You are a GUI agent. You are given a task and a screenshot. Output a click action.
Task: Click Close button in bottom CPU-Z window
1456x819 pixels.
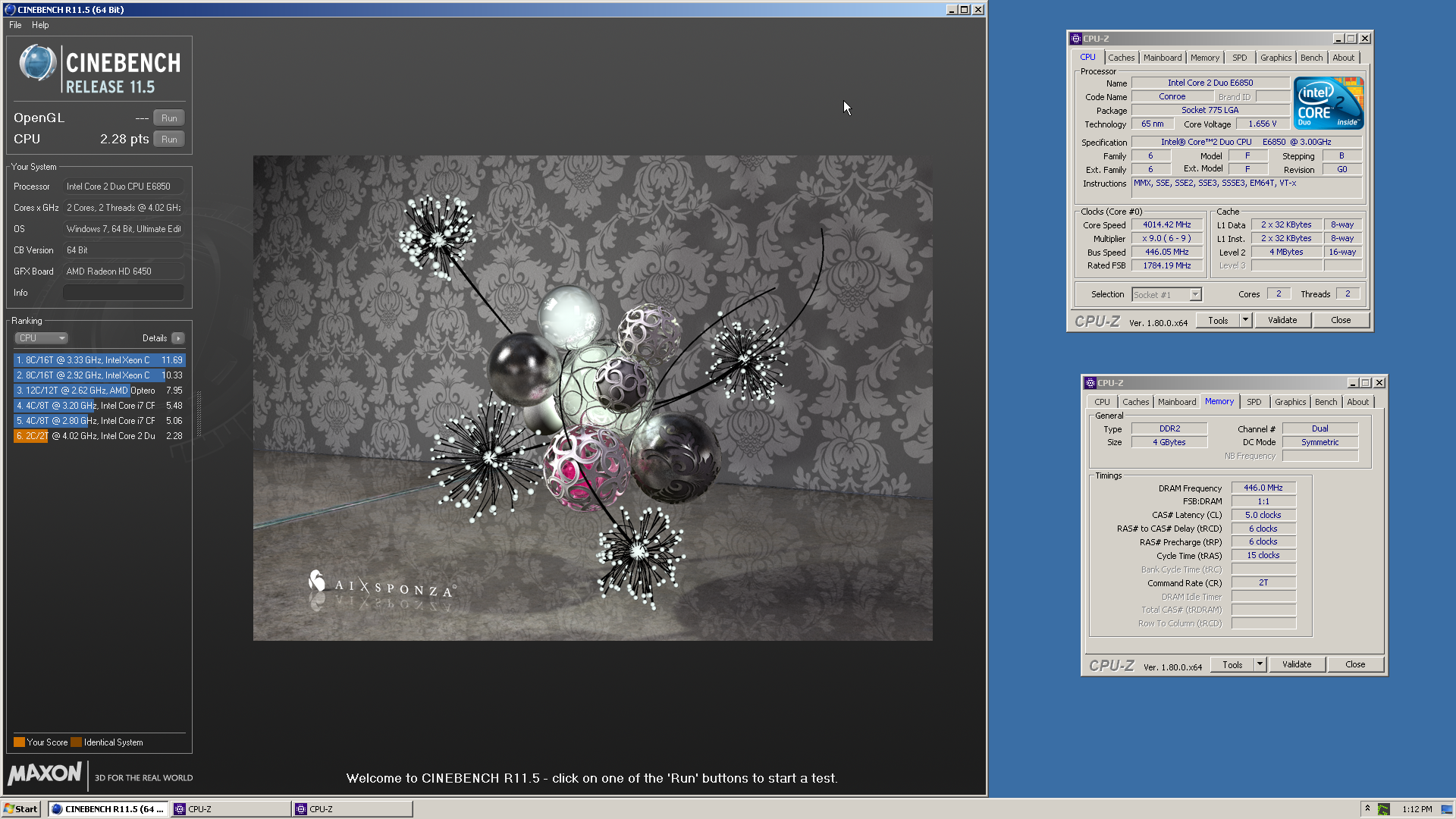(1355, 665)
